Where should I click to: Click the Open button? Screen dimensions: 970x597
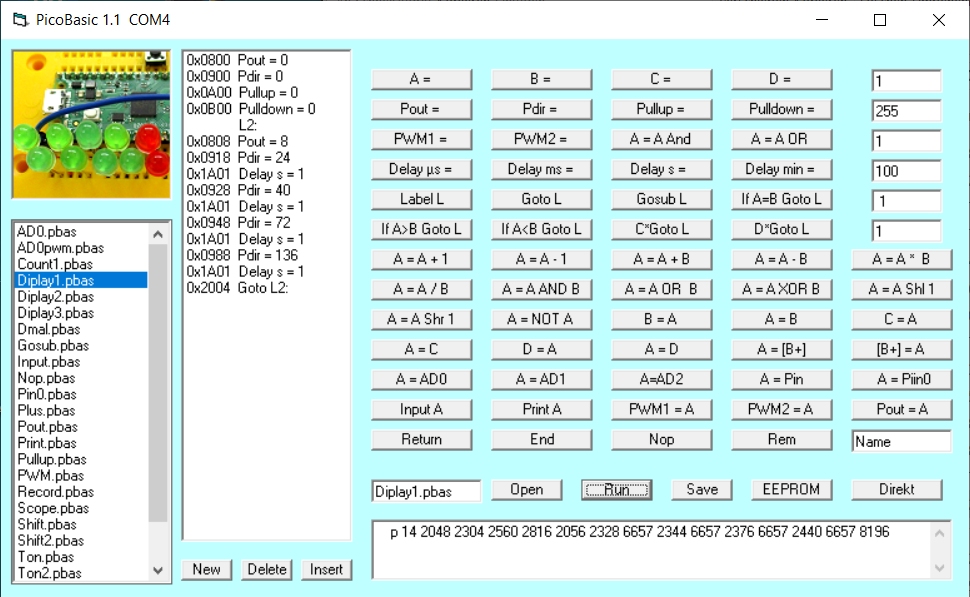(526, 489)
